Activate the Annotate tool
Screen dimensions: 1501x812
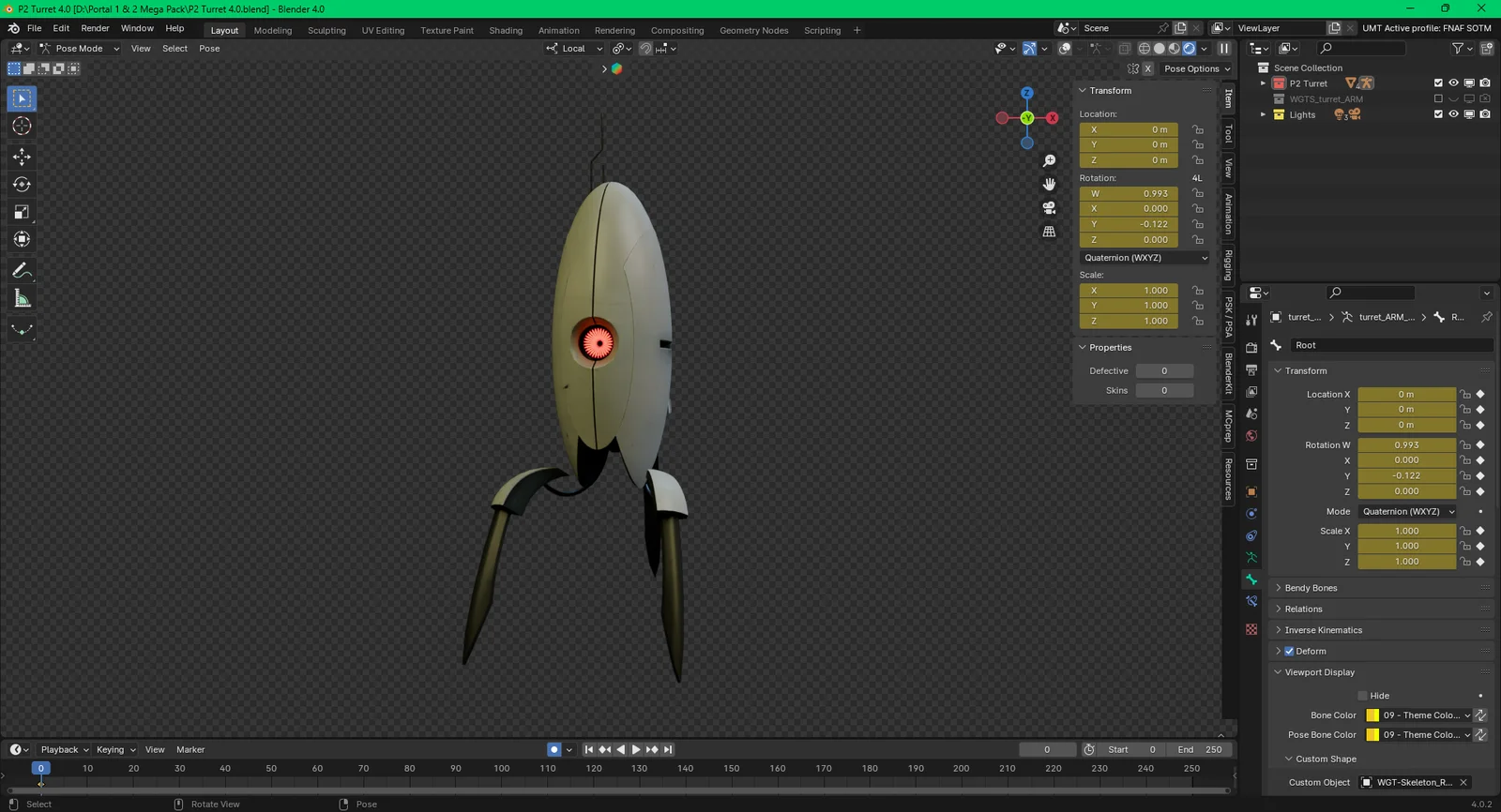coord(22,271)
